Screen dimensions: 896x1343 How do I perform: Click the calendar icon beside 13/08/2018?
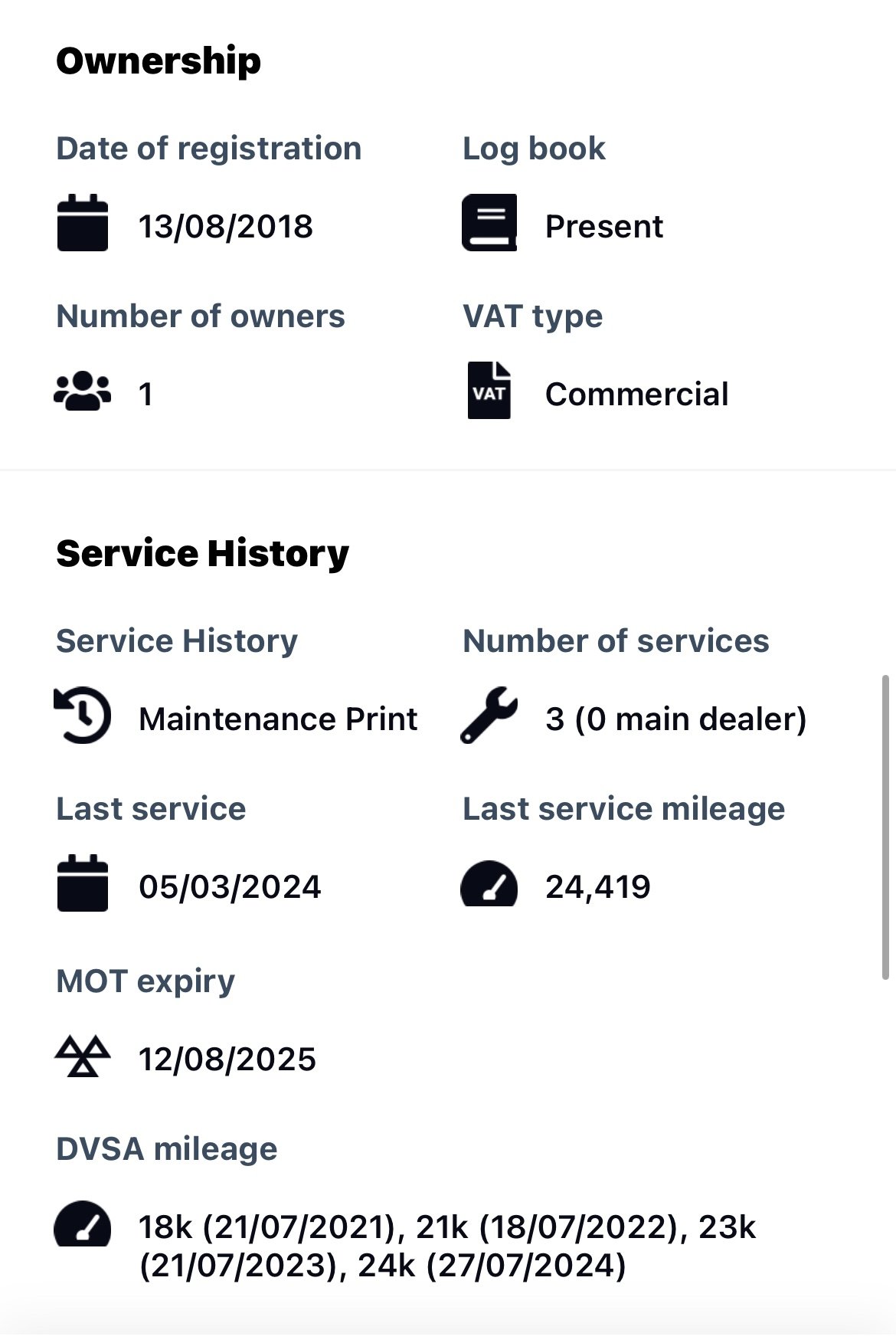click(x=83, y=223)
